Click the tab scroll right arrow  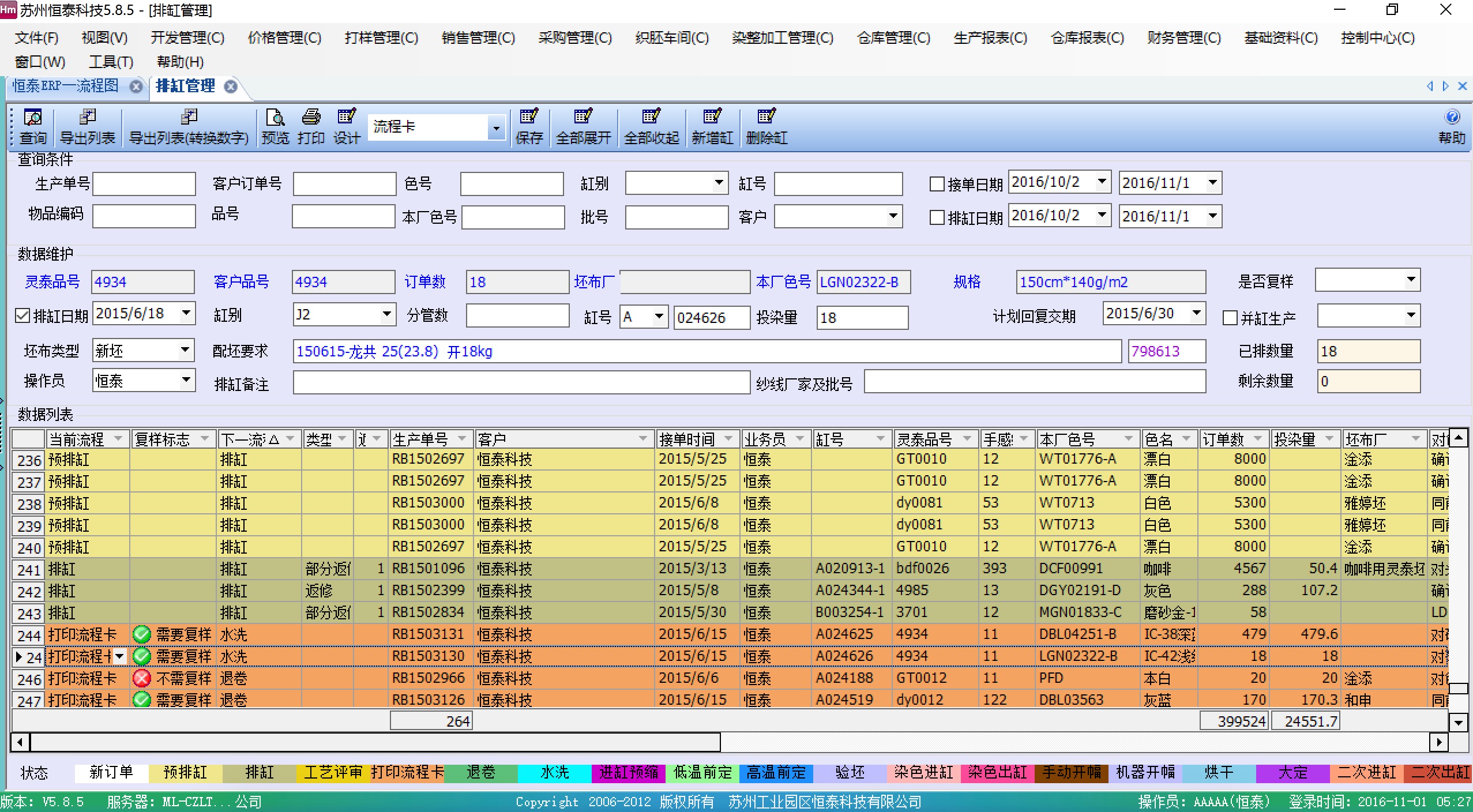1445,86
